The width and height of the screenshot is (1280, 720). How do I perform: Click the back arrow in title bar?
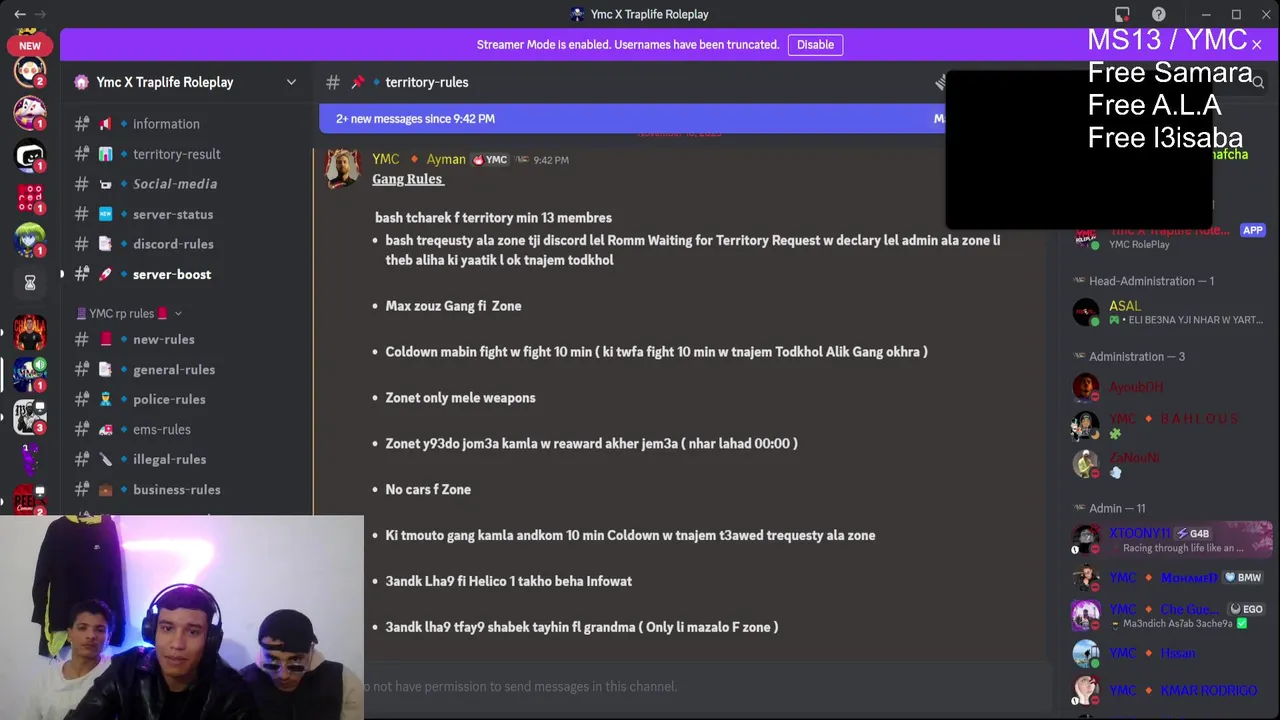19,14
